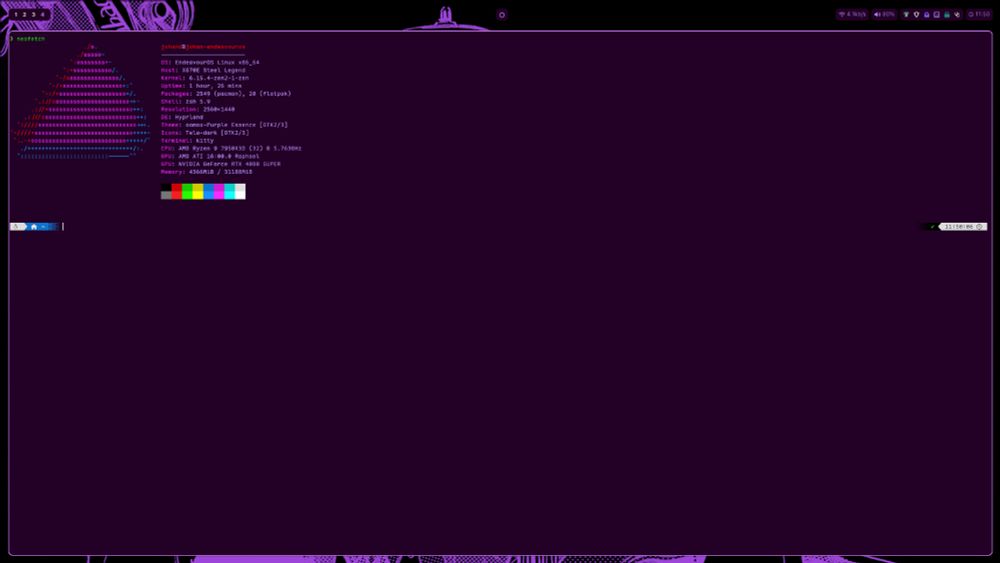Image resolution: width=1000 pixels, height=563 pixels.
Task: Click the "Resolution: 2560x1440" line
Action: pyautogui.click(x=198, y=109)
